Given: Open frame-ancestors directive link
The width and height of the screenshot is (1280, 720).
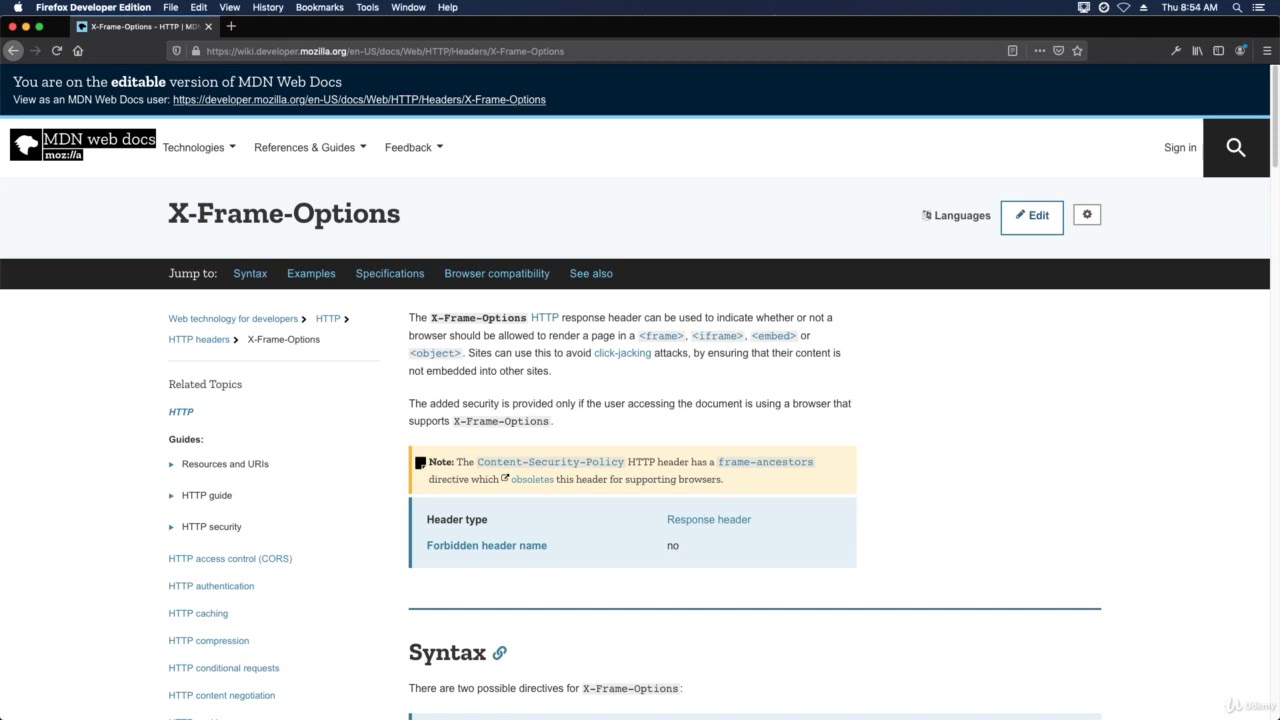Looking at the screenshot, I should (x=766, y=462).
